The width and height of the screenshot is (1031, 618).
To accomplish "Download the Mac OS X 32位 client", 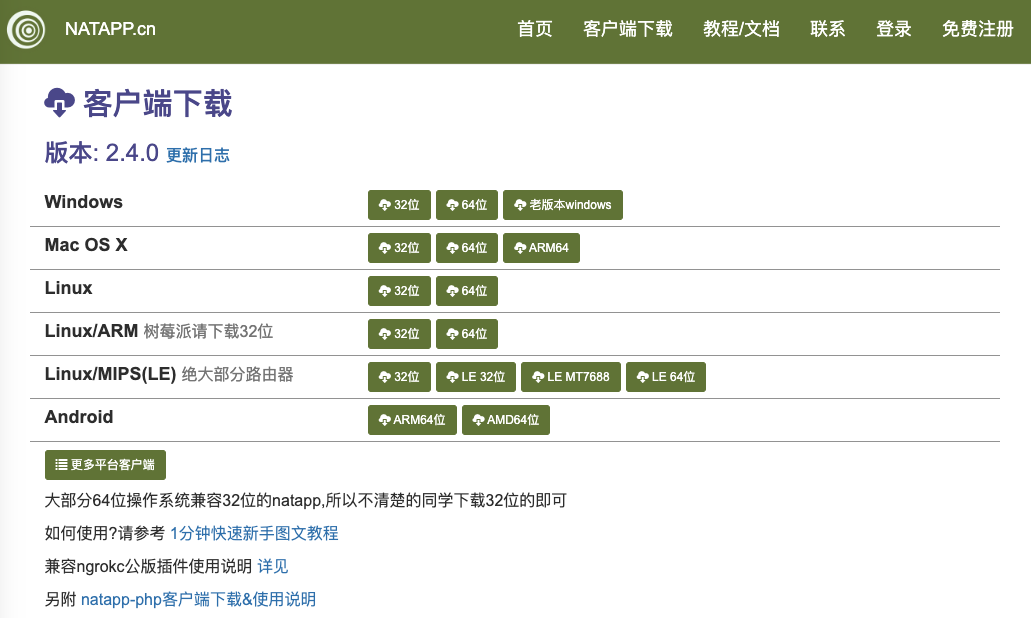I will 399,248.
